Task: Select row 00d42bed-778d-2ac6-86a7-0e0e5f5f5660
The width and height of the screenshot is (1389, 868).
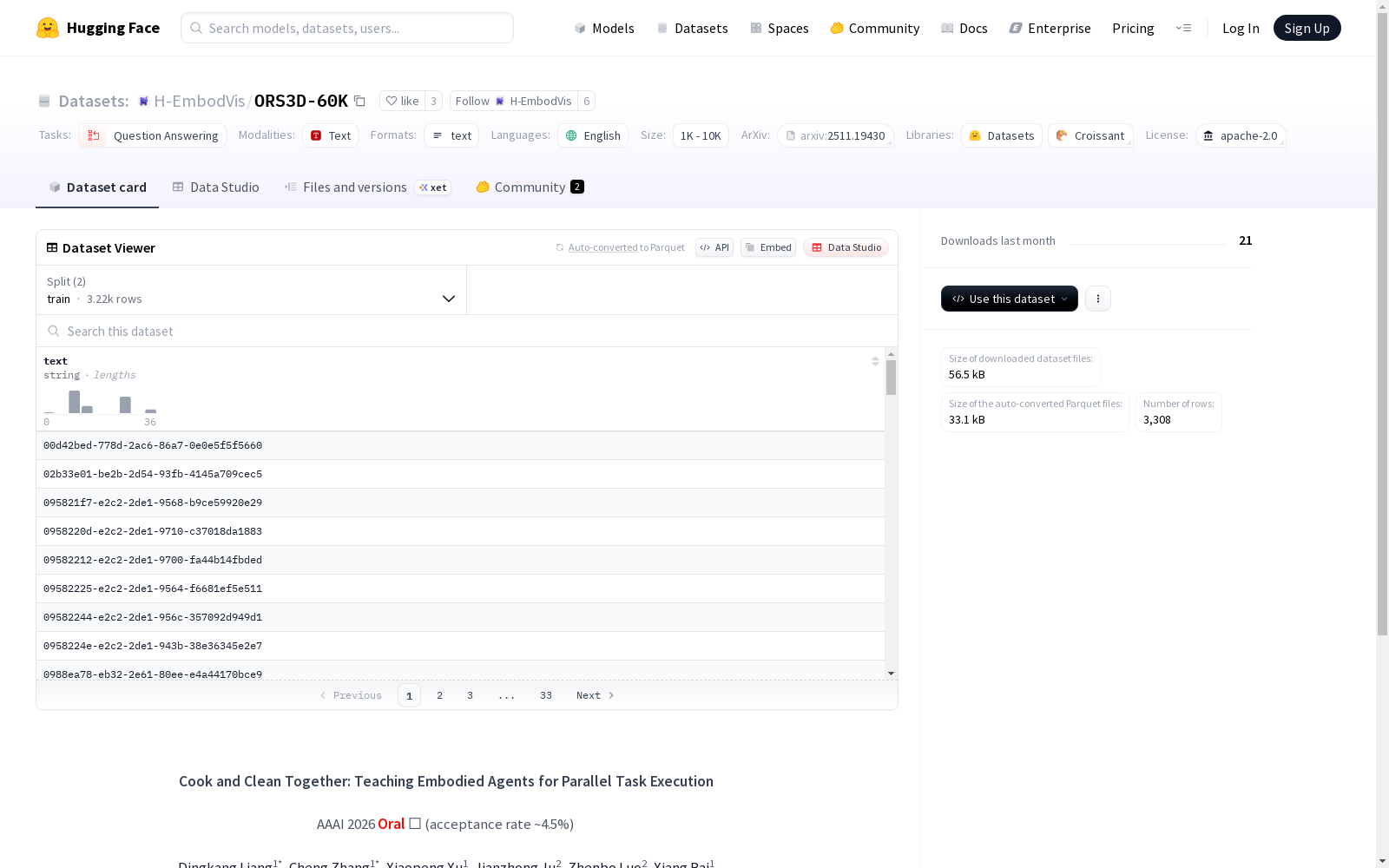Action: tap(460, 445)
